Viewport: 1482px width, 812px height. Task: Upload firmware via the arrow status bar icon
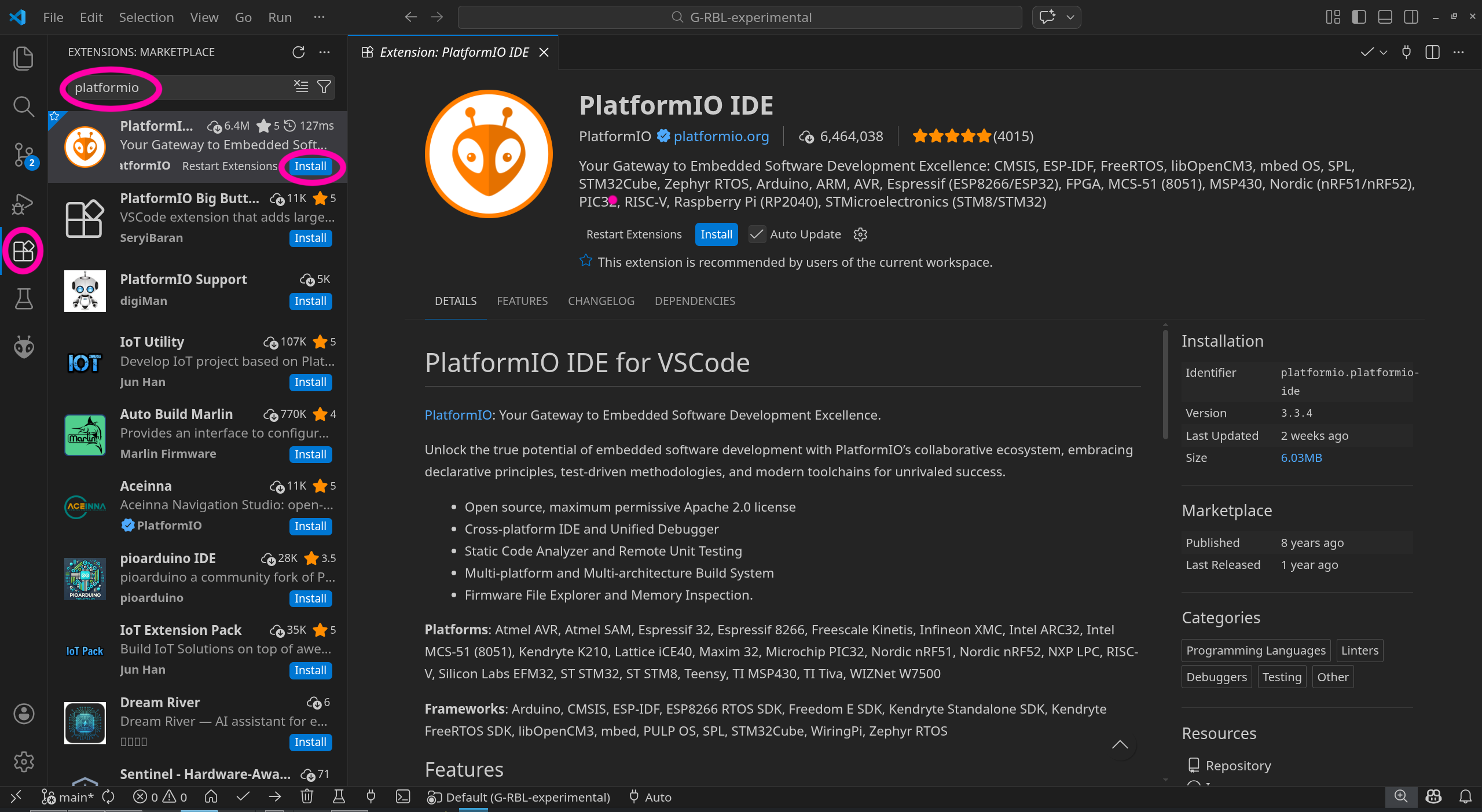point(274,797)
